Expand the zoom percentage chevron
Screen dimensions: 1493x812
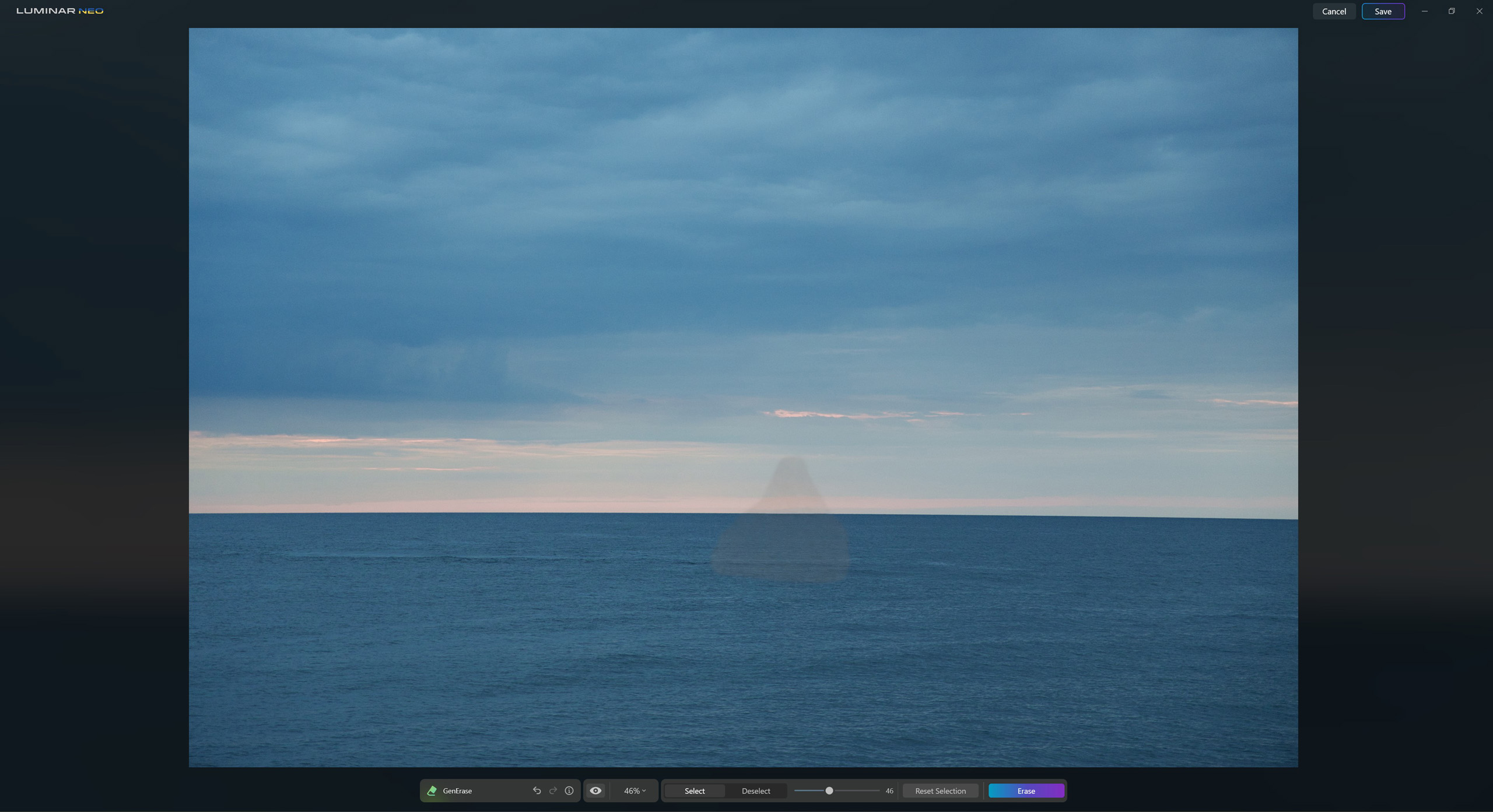644,790
